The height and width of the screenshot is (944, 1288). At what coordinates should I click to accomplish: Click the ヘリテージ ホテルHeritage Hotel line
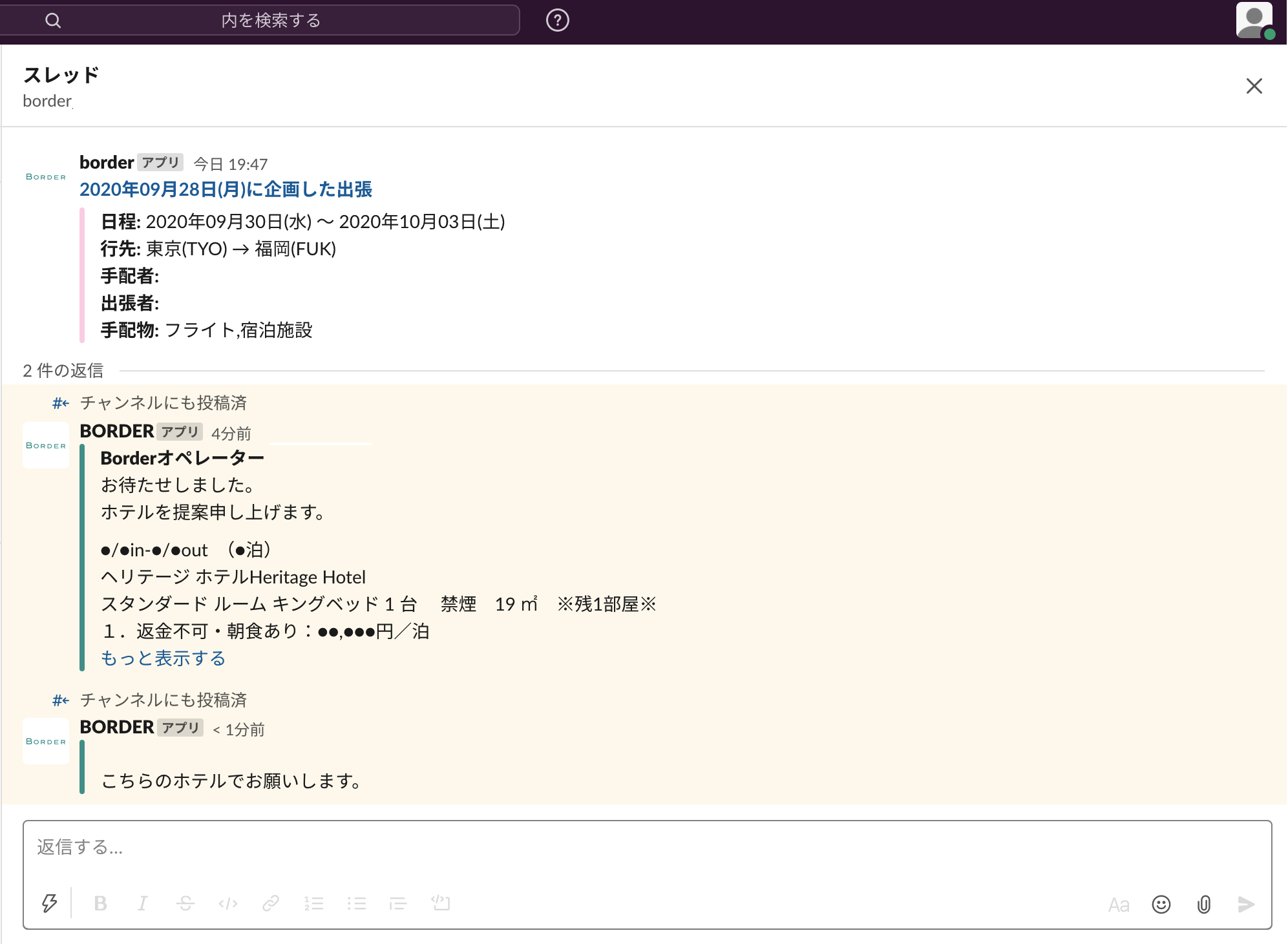coord(233,577)
